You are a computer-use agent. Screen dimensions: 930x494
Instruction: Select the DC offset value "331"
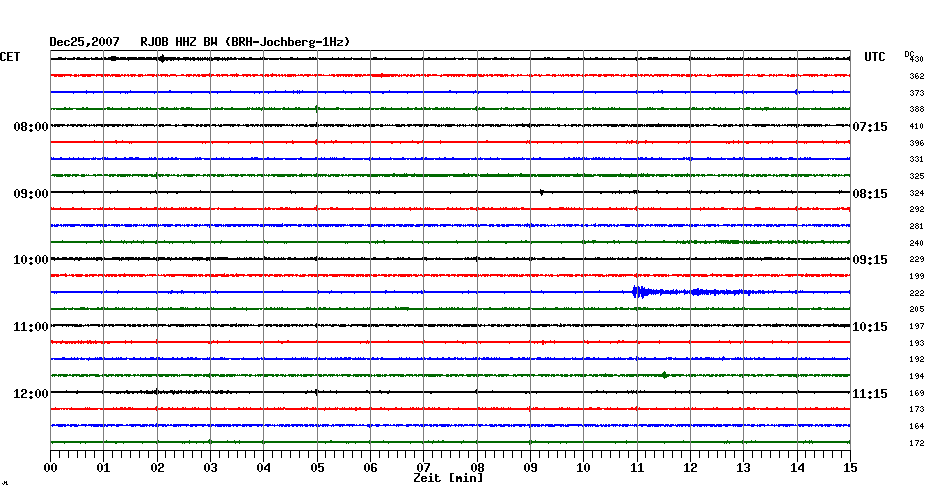click(x=917, y=160)
